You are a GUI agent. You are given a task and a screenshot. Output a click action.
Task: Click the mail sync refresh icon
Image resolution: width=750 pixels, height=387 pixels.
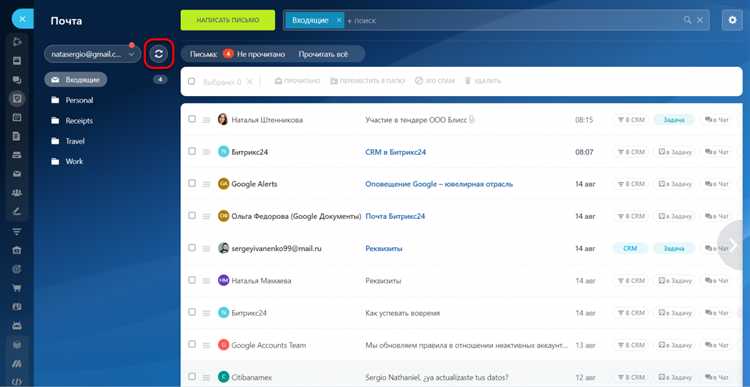tap(159, 54)
